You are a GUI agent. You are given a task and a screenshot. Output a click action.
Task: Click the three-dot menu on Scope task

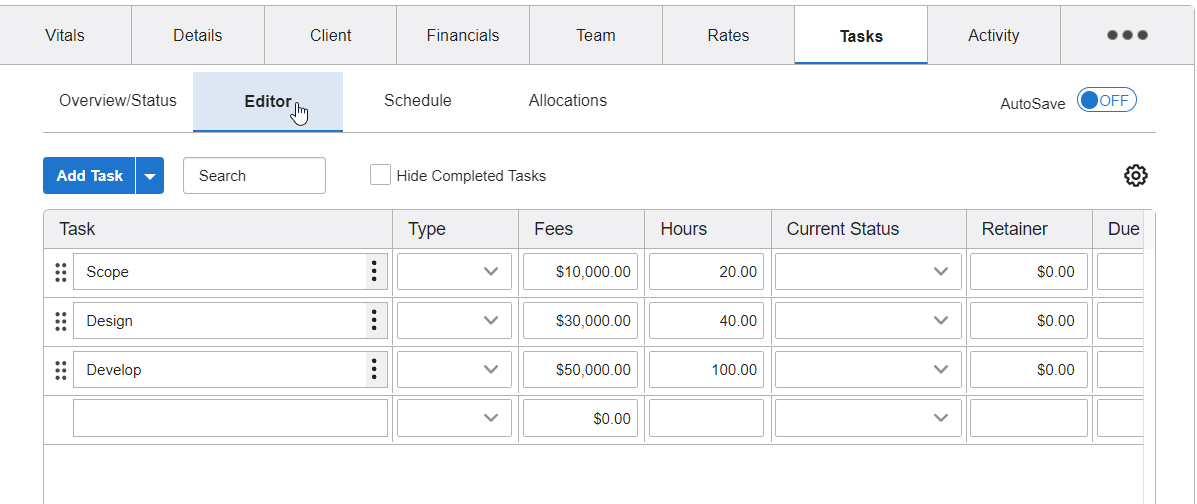tap(374, 272)
